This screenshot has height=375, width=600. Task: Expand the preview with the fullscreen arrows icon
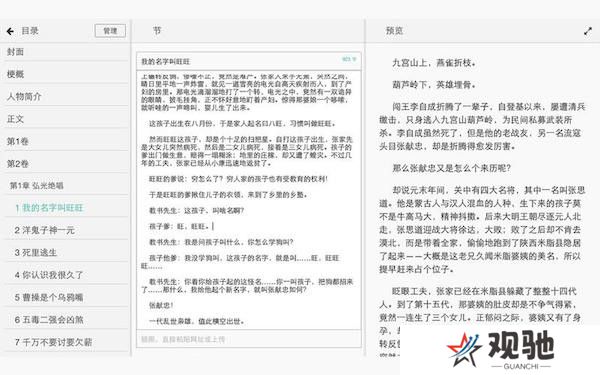point(588,31)
